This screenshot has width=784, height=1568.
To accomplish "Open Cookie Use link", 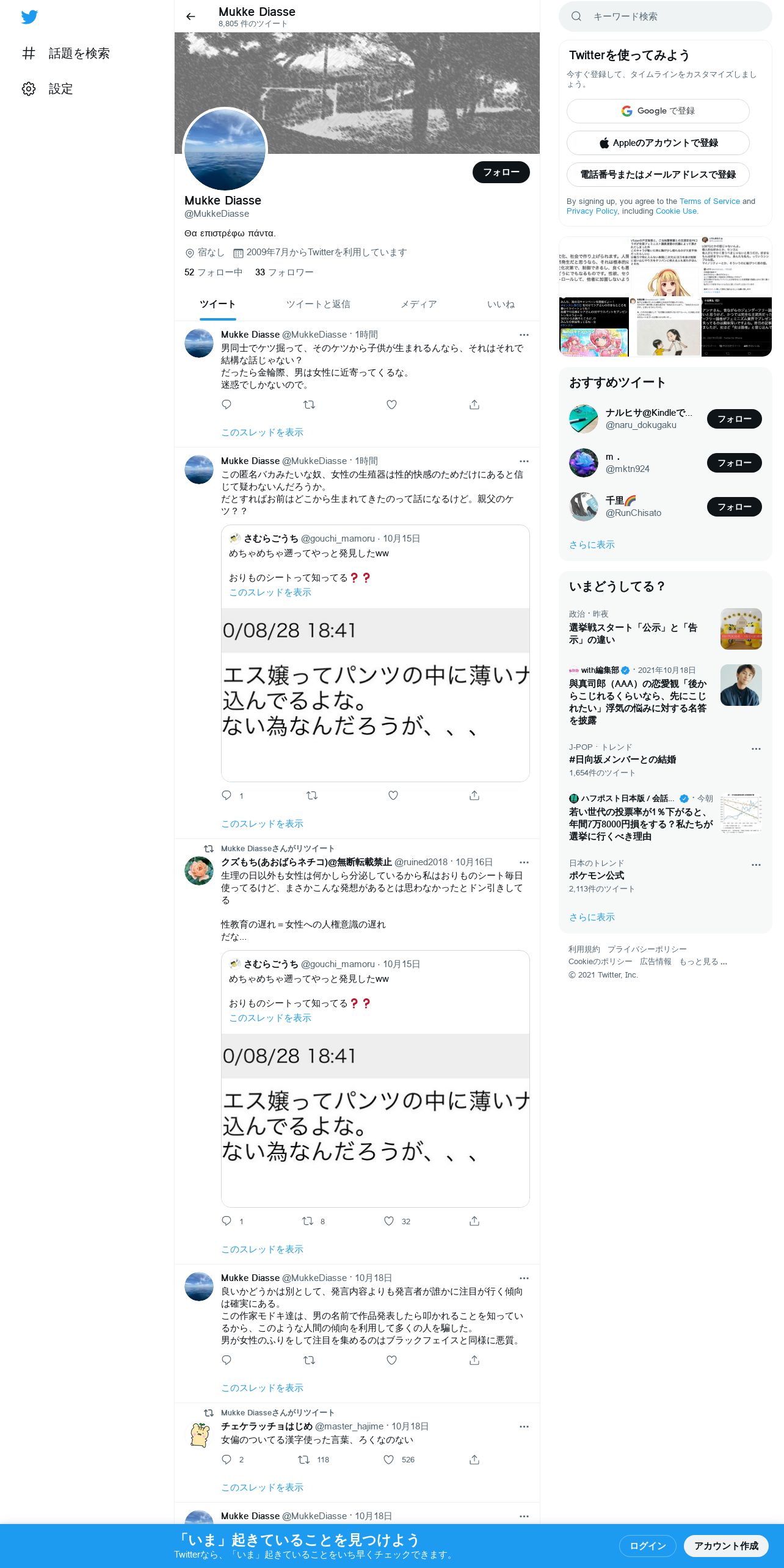I will [676, 211].
